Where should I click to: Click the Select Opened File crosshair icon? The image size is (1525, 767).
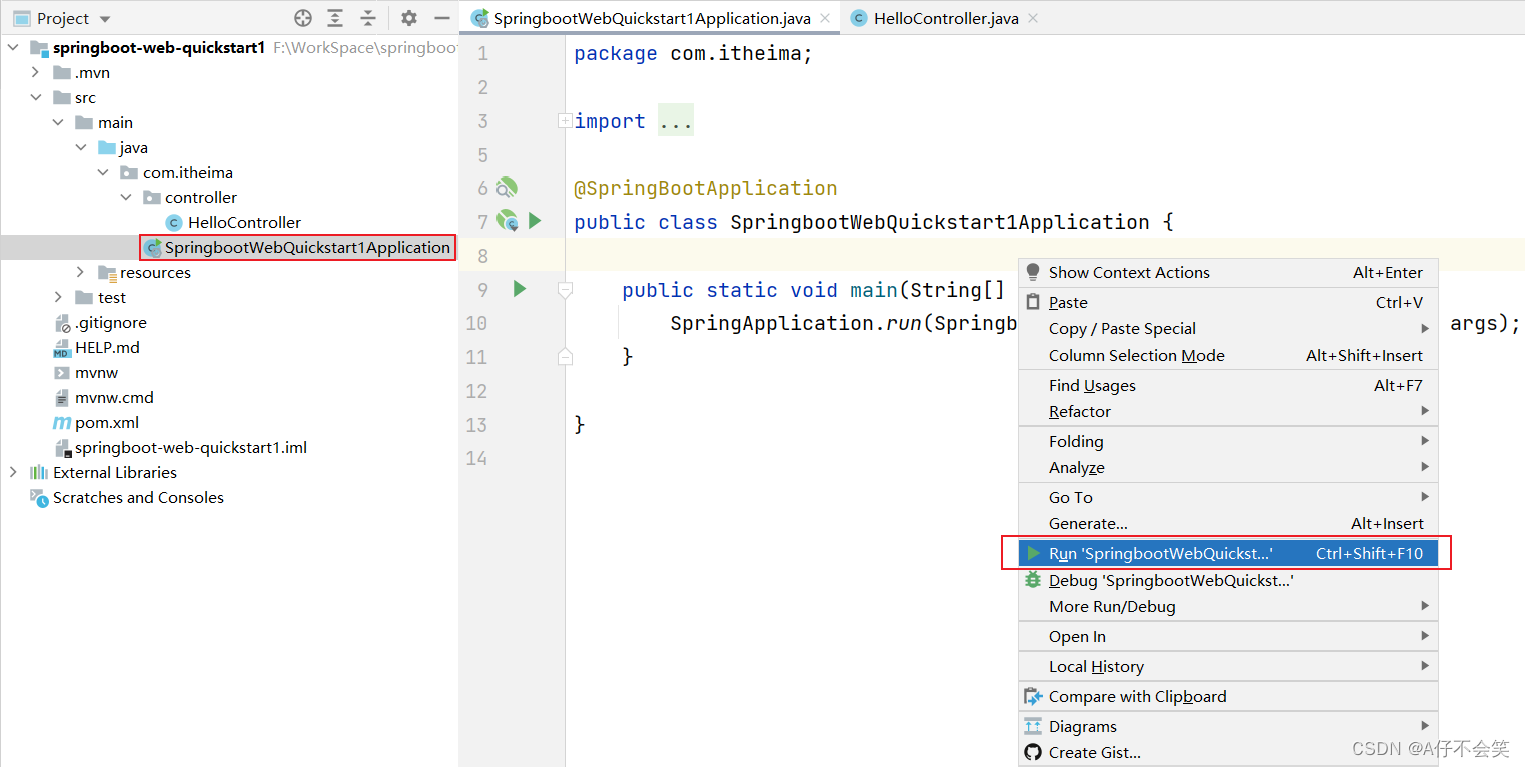pos(302,17)
